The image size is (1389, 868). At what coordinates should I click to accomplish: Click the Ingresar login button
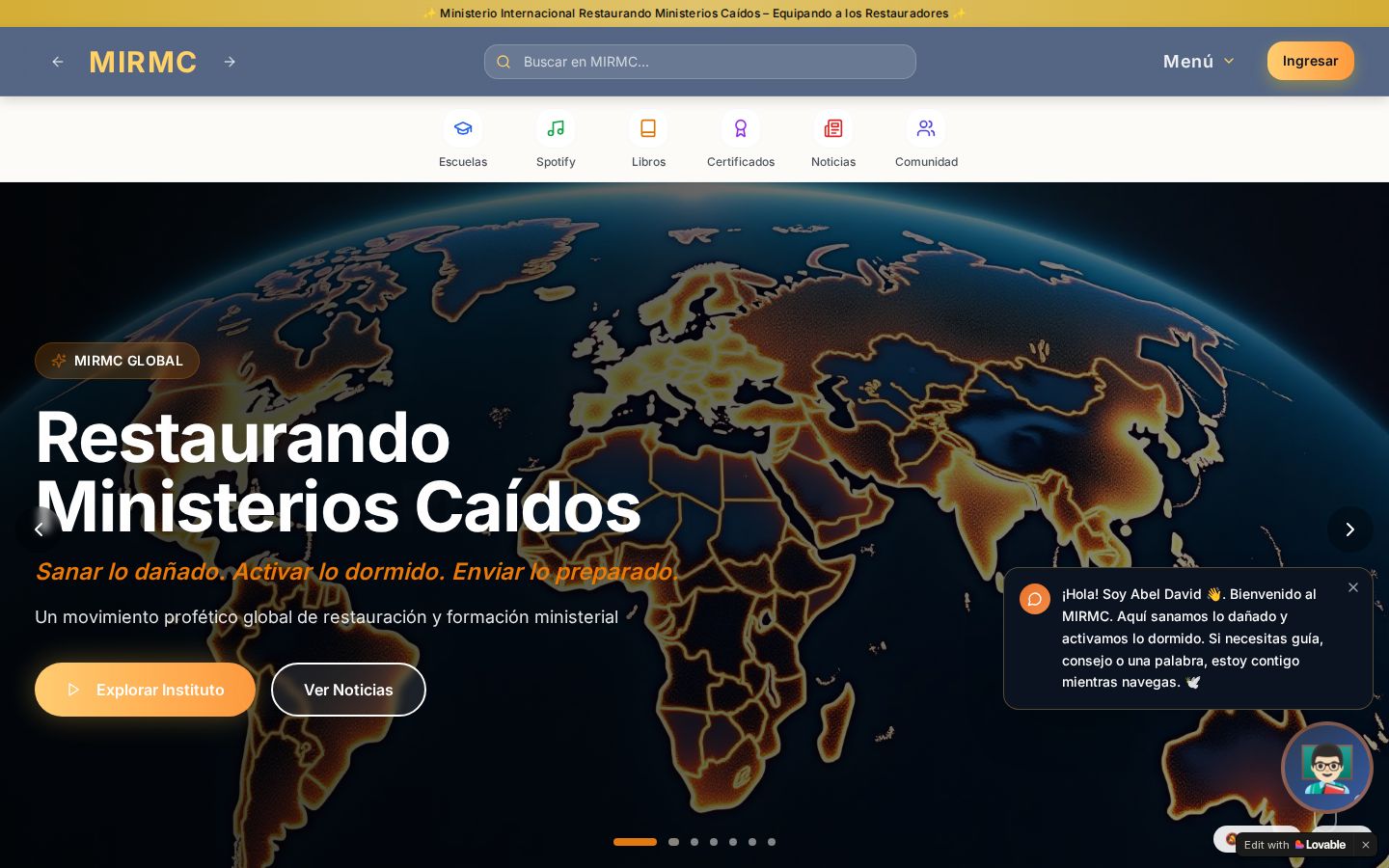click(1310, 61)
